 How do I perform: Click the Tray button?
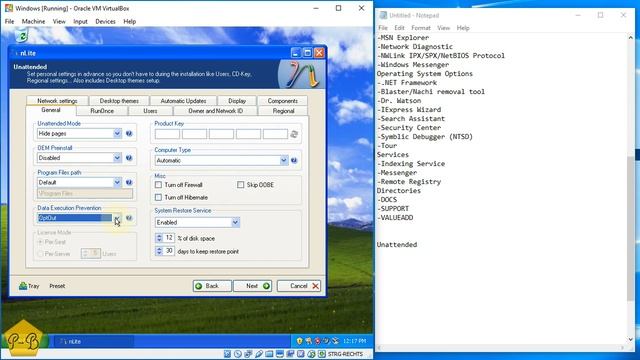[29, 286]
